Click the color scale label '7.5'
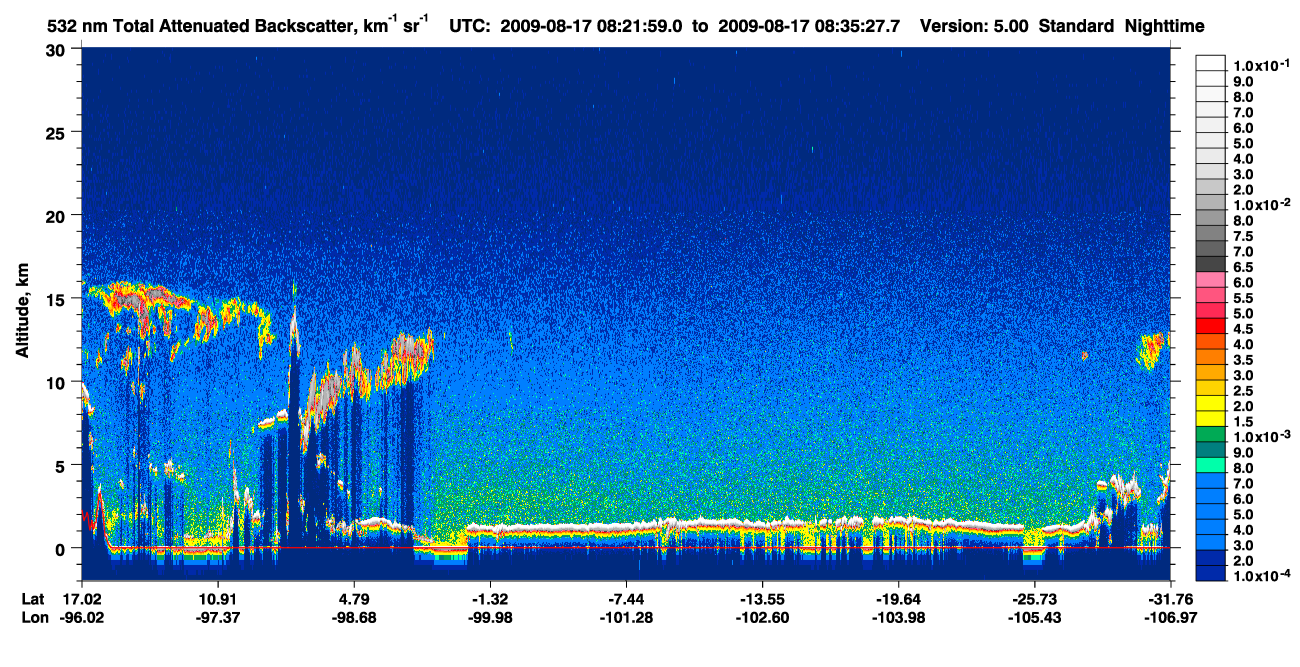 pos(1244,235)
